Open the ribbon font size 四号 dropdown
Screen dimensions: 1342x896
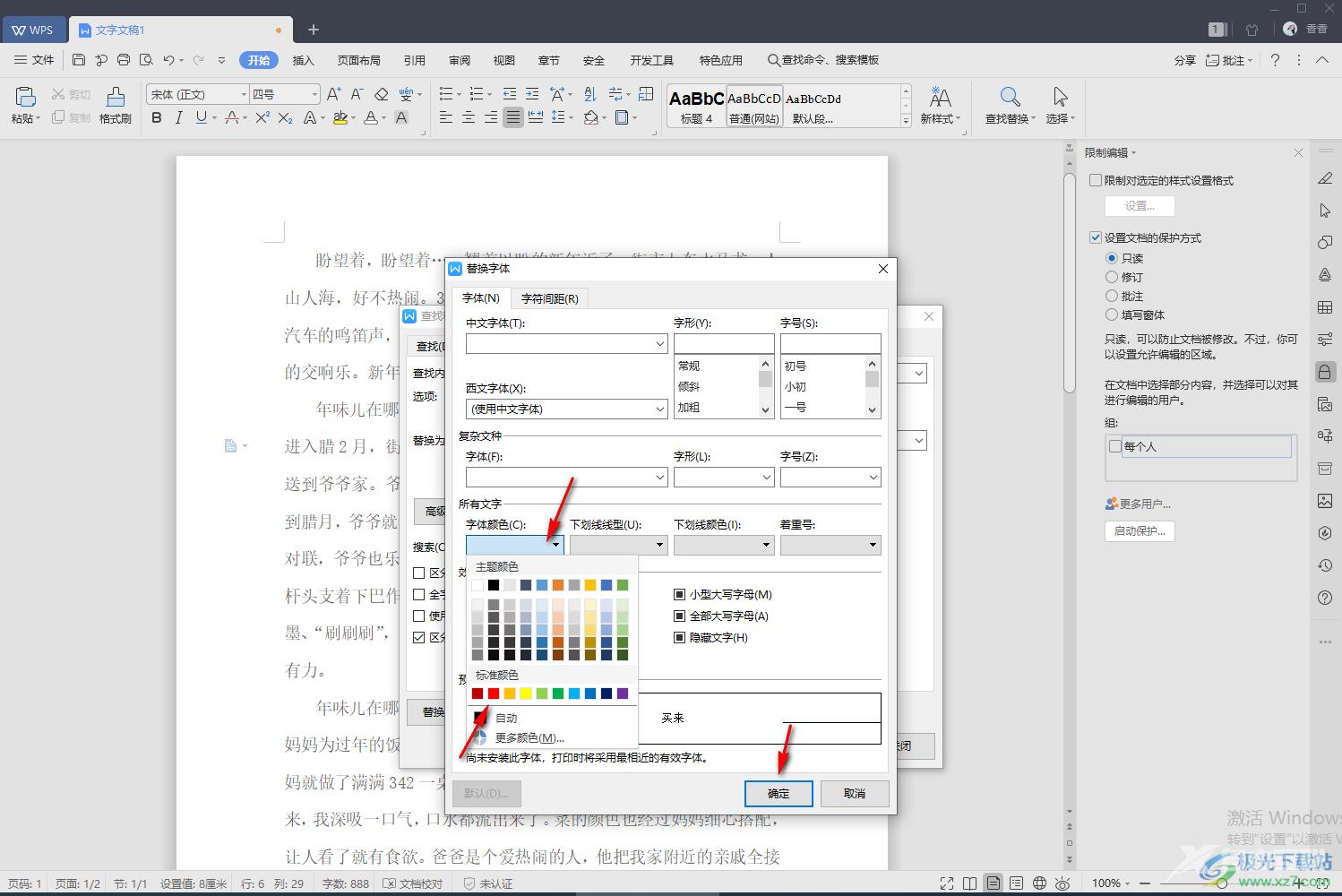[x=314, y=94]
